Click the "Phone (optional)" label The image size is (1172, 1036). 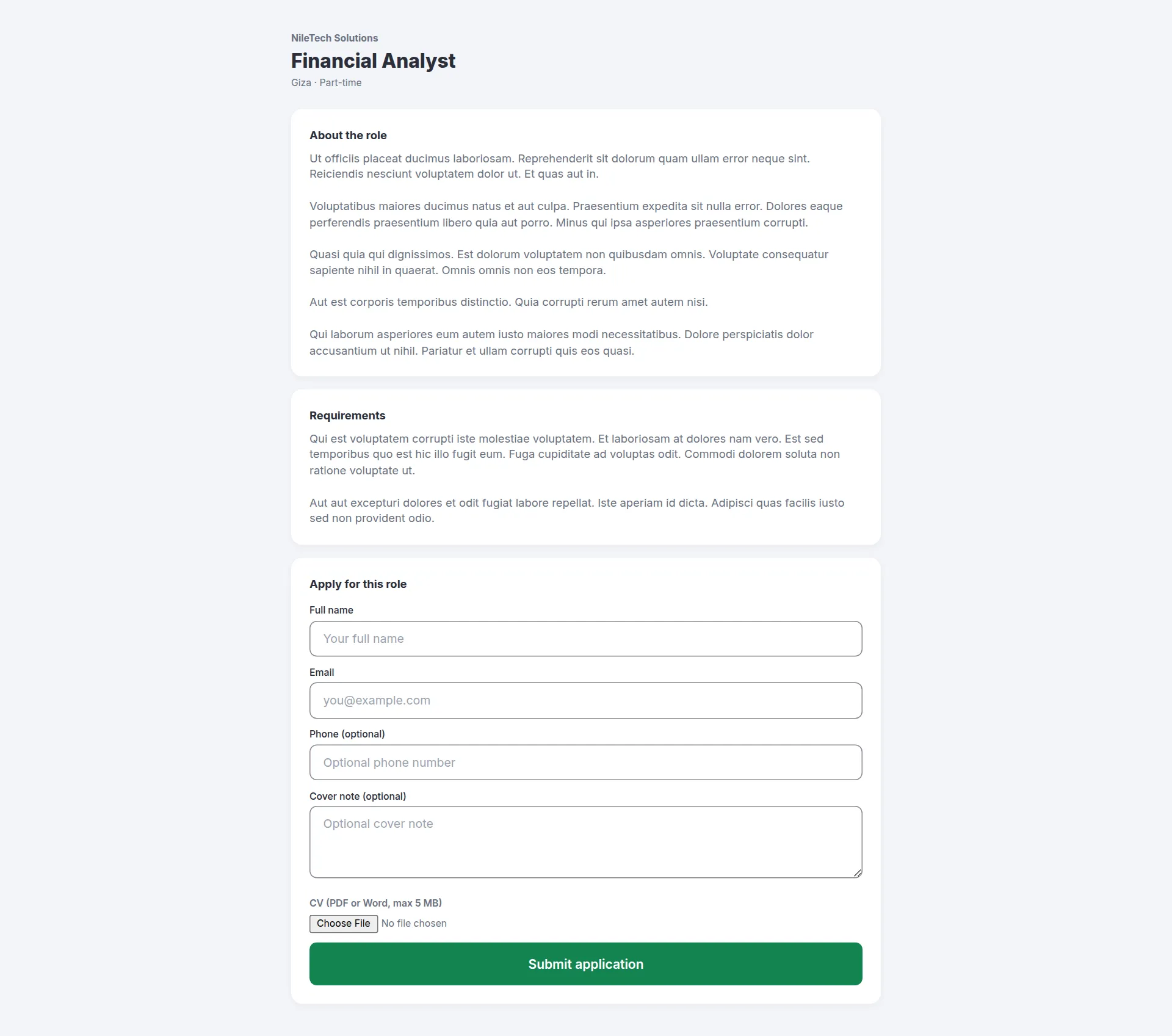coord(347,734)
